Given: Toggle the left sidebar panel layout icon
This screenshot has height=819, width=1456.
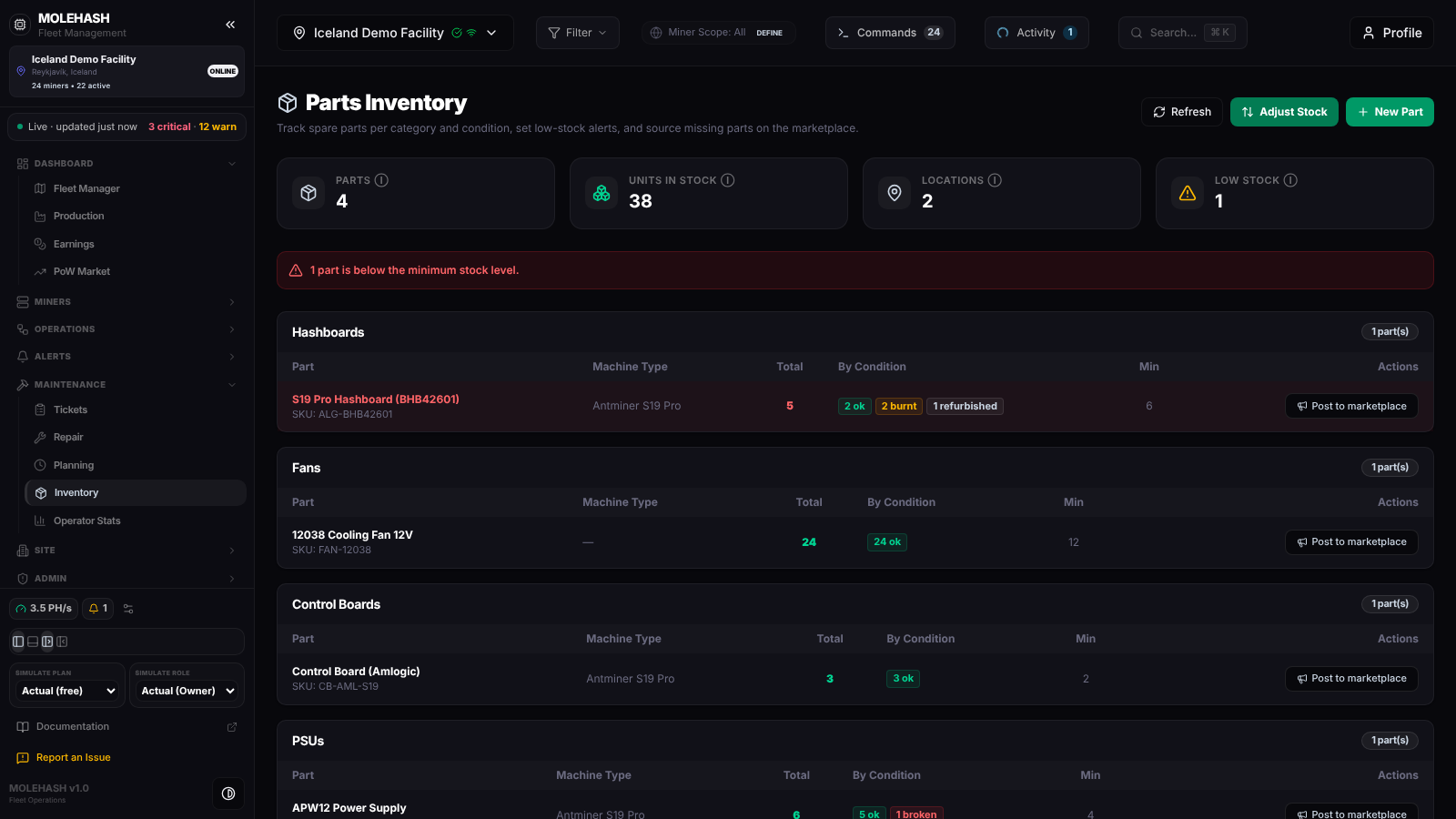Looking at the screenshot, I should pyautogui.click(x=18, y=642).
